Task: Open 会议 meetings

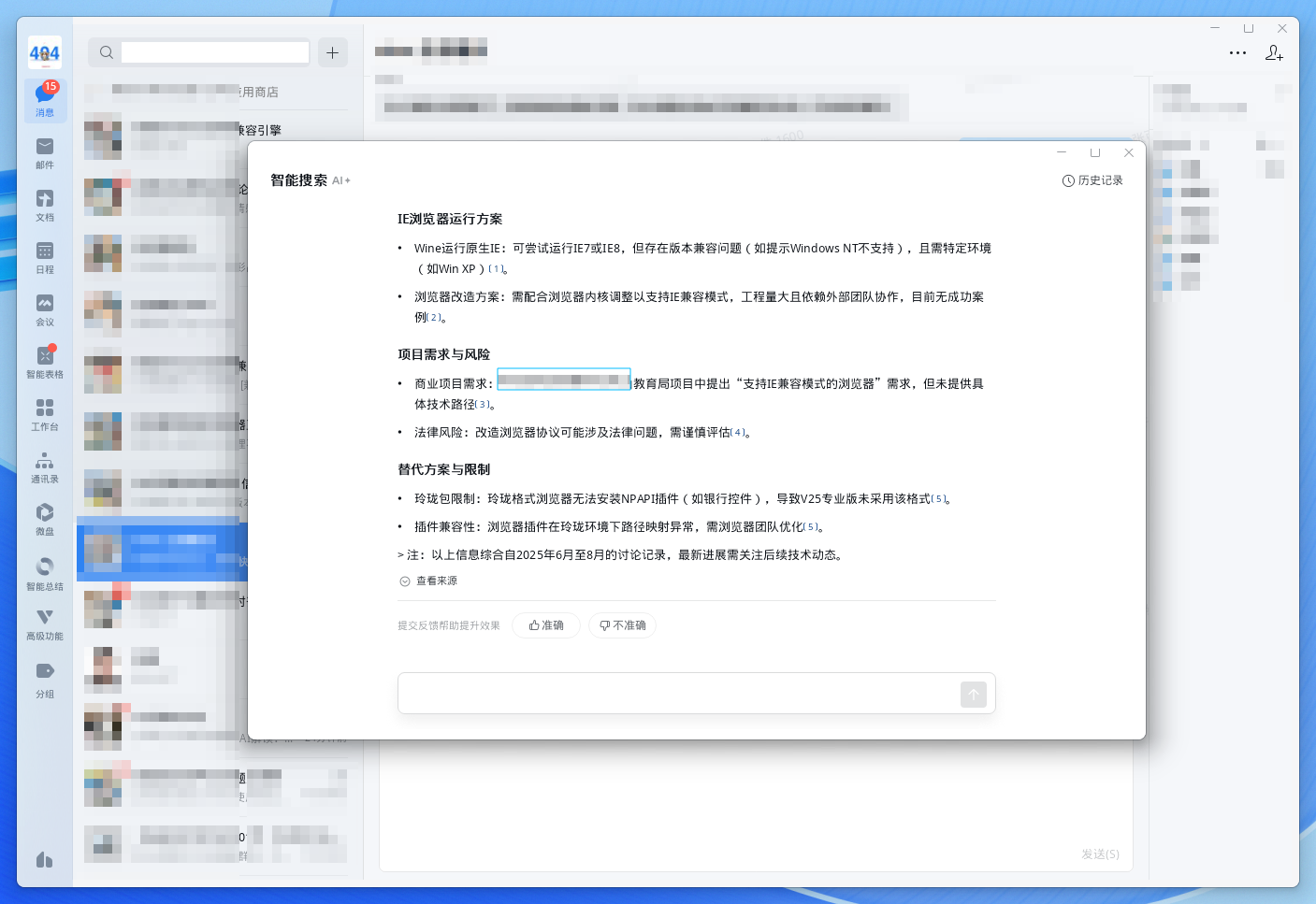Action: [45, 309]
